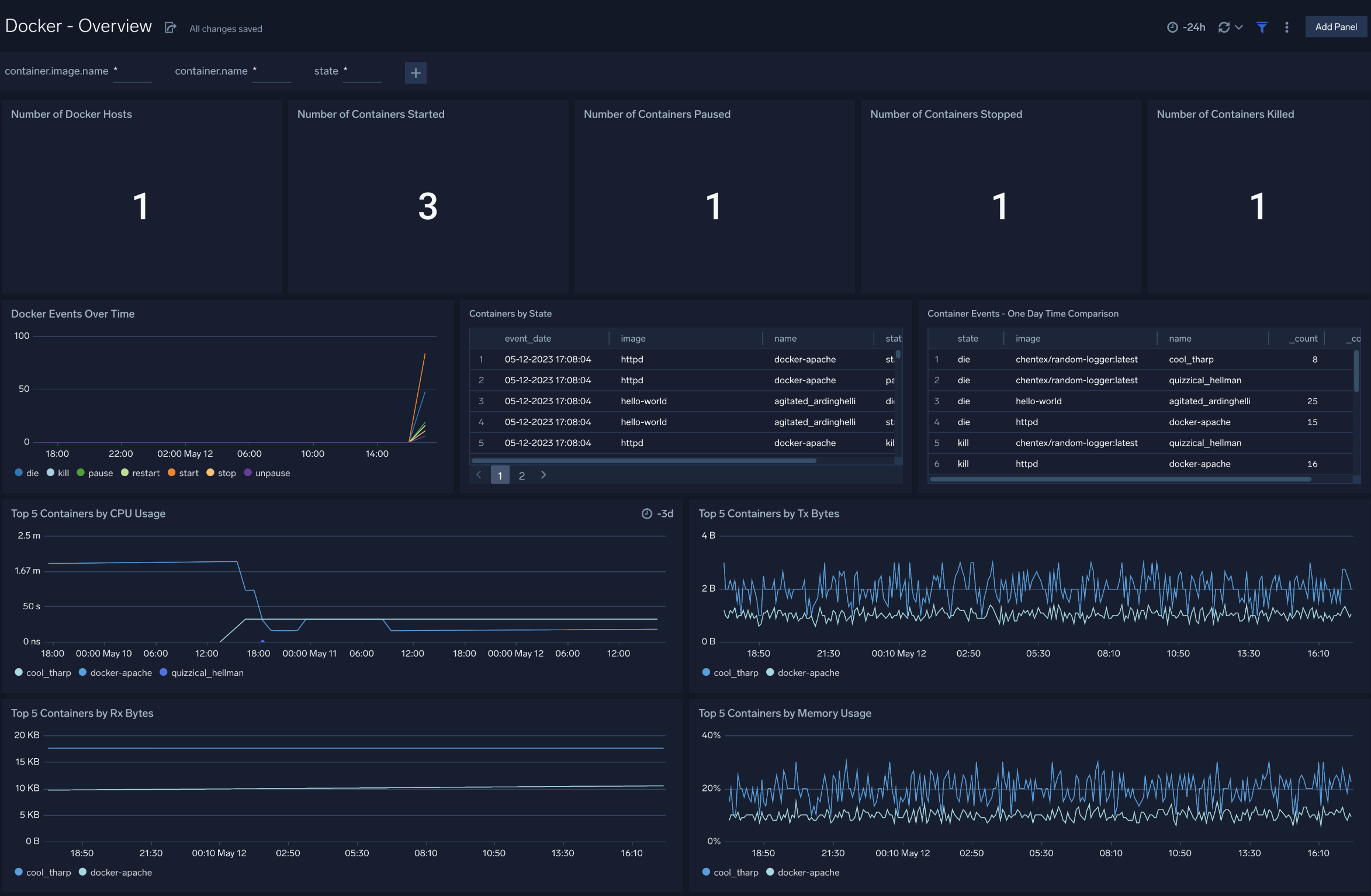Screen dimensions: 1371x896
Task: Click the refresh icon in the top toolbar
Action: pos(1224,27)
